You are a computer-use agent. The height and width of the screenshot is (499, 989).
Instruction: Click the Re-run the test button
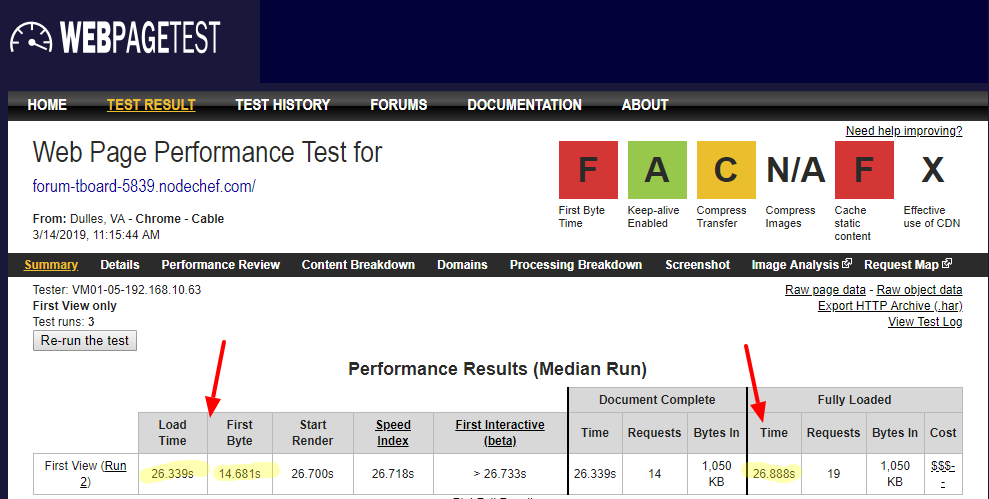(85, 341)
